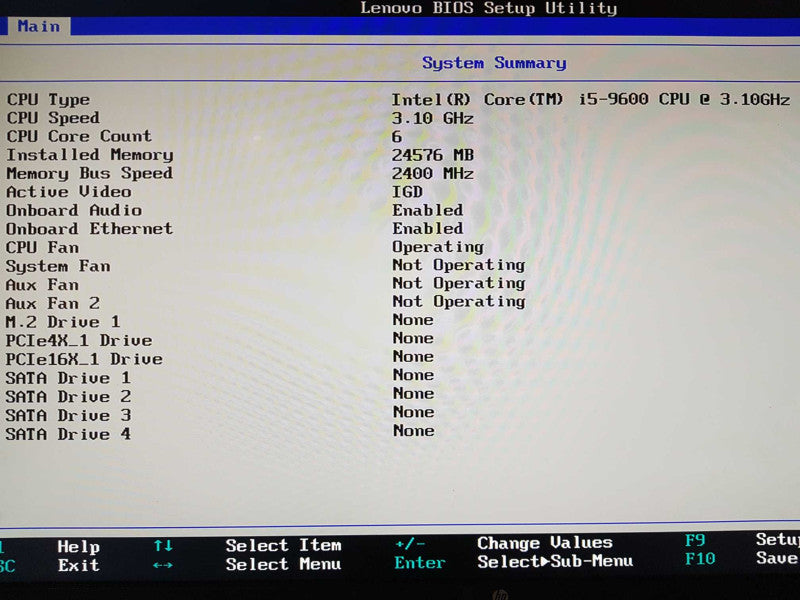Select the PCIe4X_1 Drive label

tap(79, 340)
